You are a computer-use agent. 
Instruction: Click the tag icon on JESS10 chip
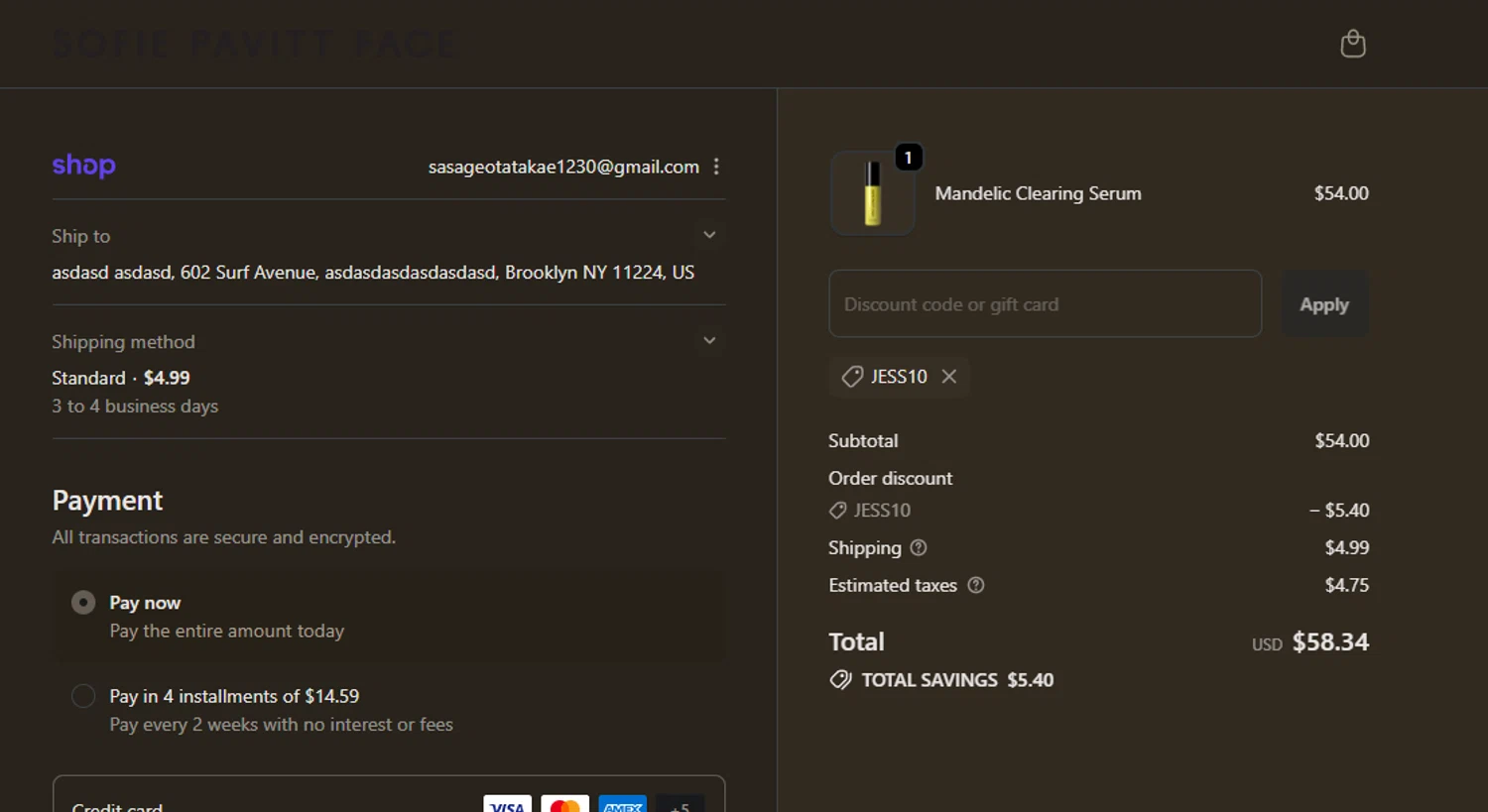[x=852, y=377]
